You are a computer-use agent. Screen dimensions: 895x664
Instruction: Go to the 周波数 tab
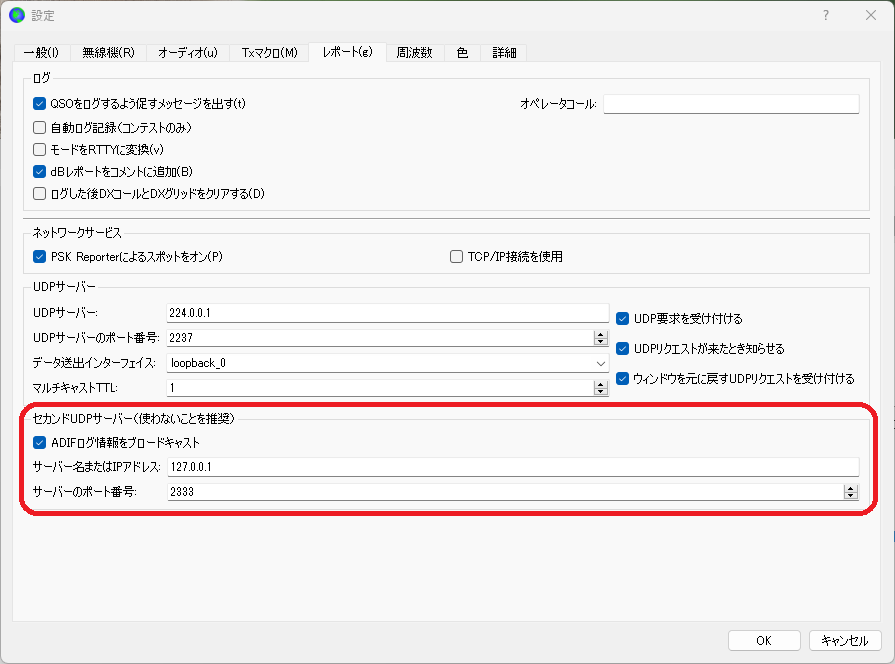point(414,53)
